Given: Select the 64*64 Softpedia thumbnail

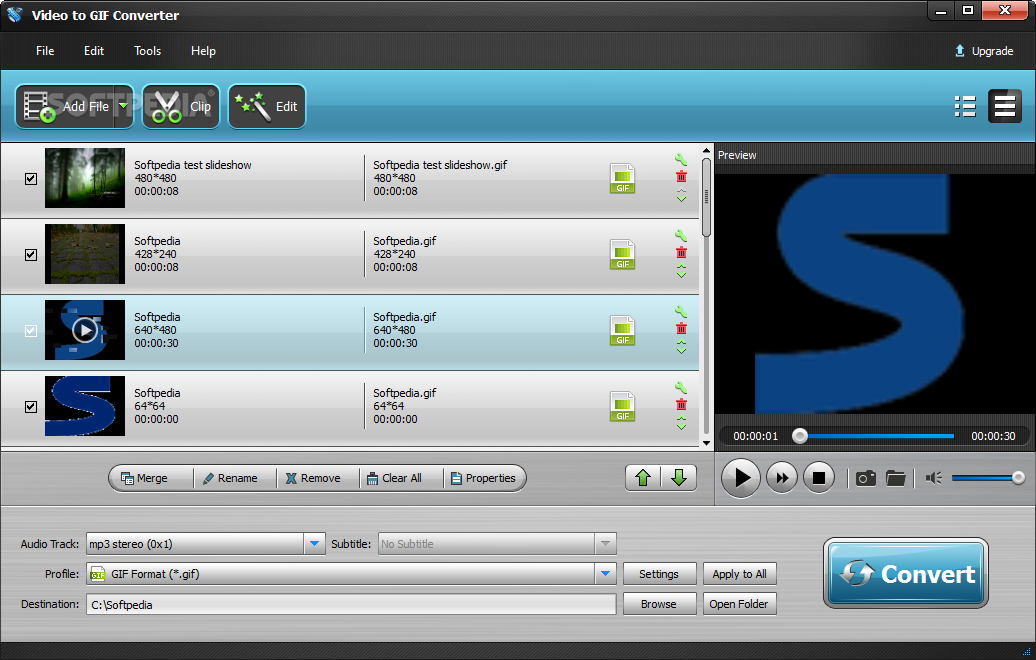Looking at the screenshot, I should (x=85, y=406).
